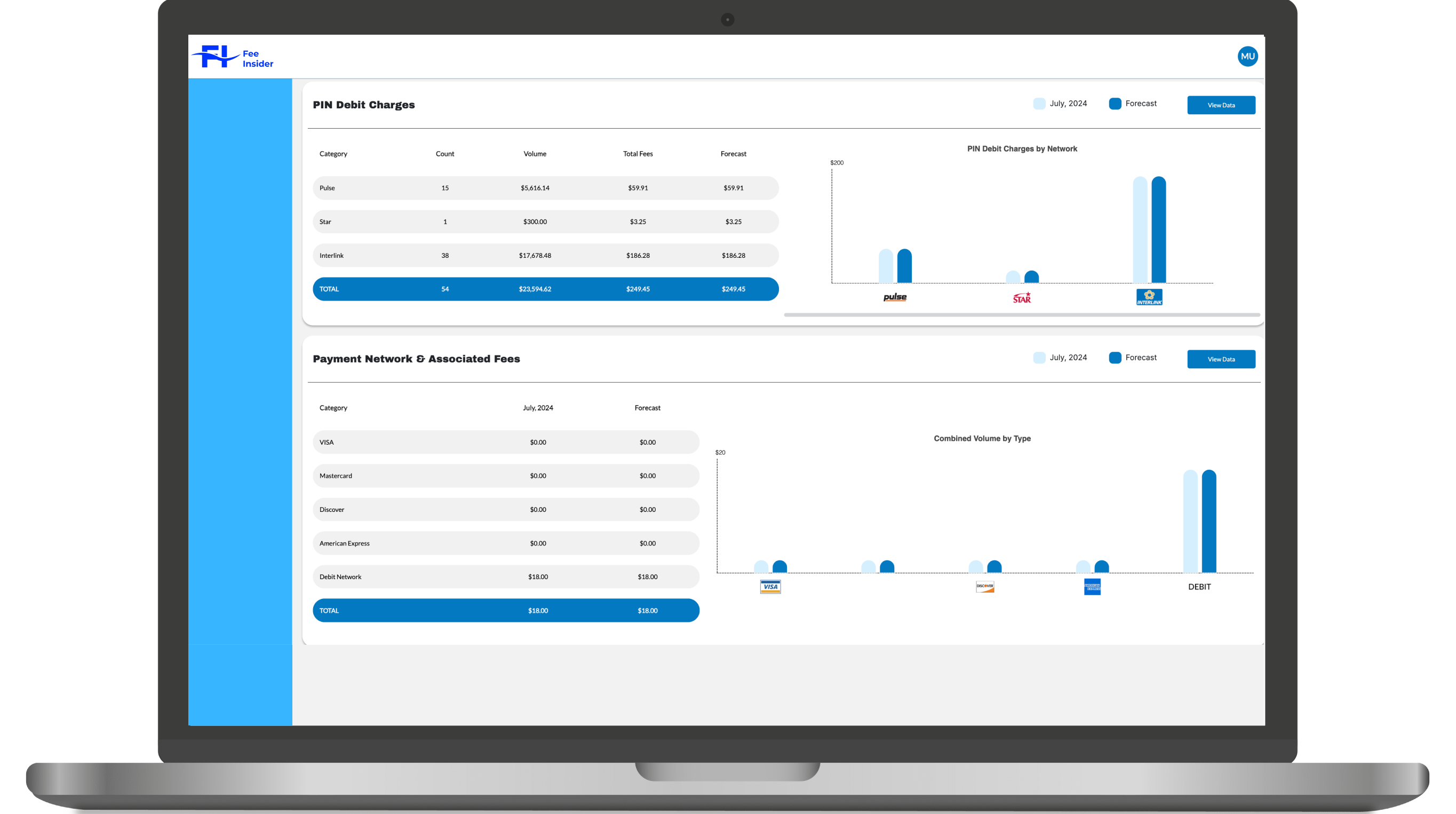
Task: Click the VISA card logo
Action: (770, 587)
